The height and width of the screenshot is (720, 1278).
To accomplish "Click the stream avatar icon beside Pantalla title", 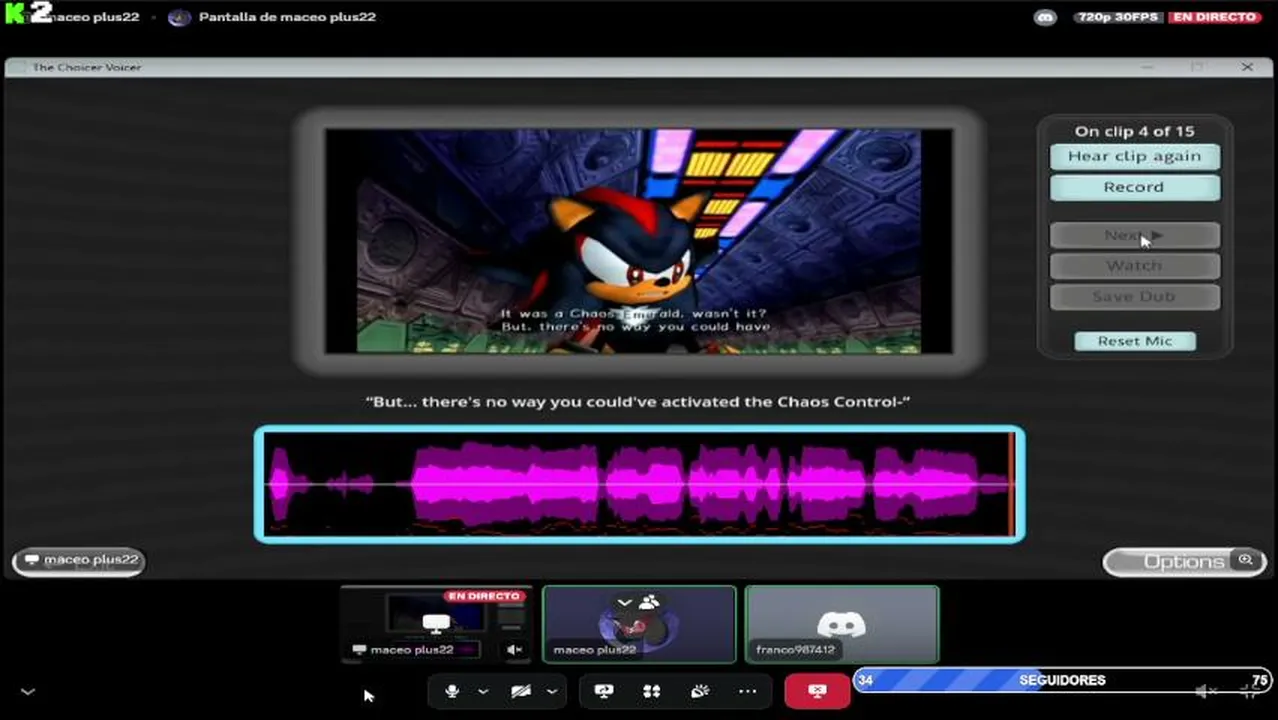I will 179,17.
